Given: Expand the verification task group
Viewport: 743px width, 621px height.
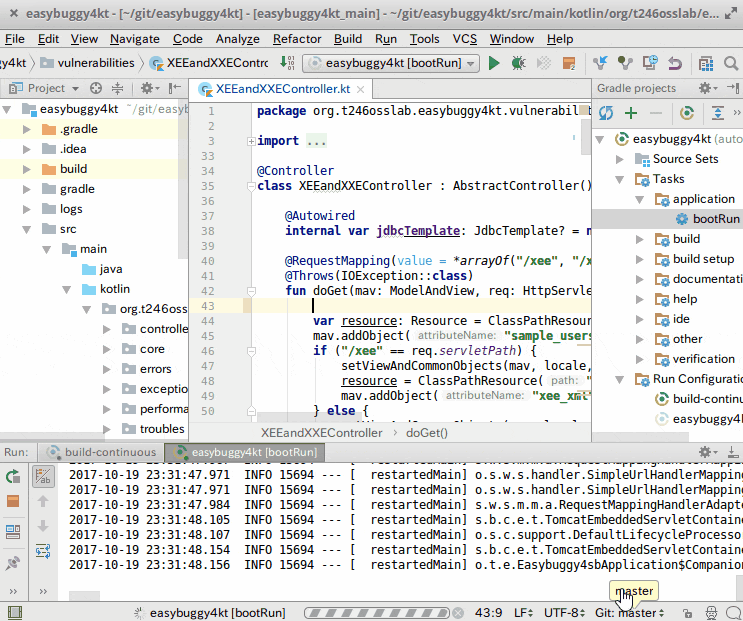Looking at the screenshot, I should click(639, 360).
